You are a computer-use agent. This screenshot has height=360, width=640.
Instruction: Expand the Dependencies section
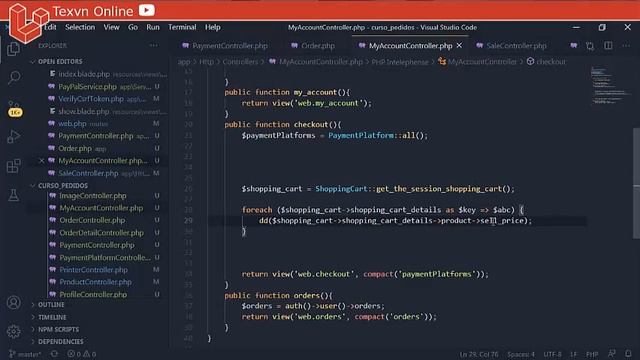(x=60, y=342)
